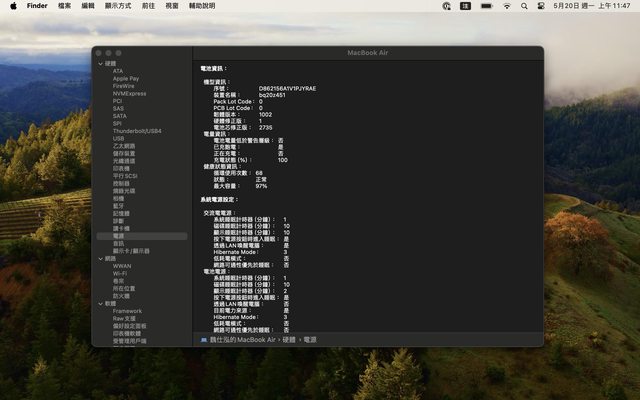The height and width of the screenshot is (400, 640).
Task: Open Spotlight search magnifier
Action: pyautogui.click(x=525, y=6)
